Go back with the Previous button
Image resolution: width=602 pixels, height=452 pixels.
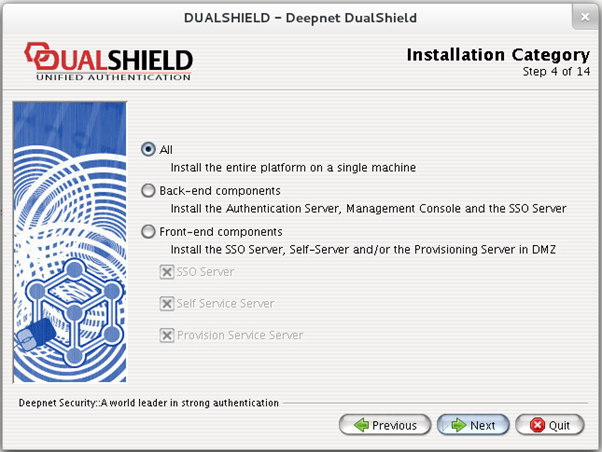point(385,425)
